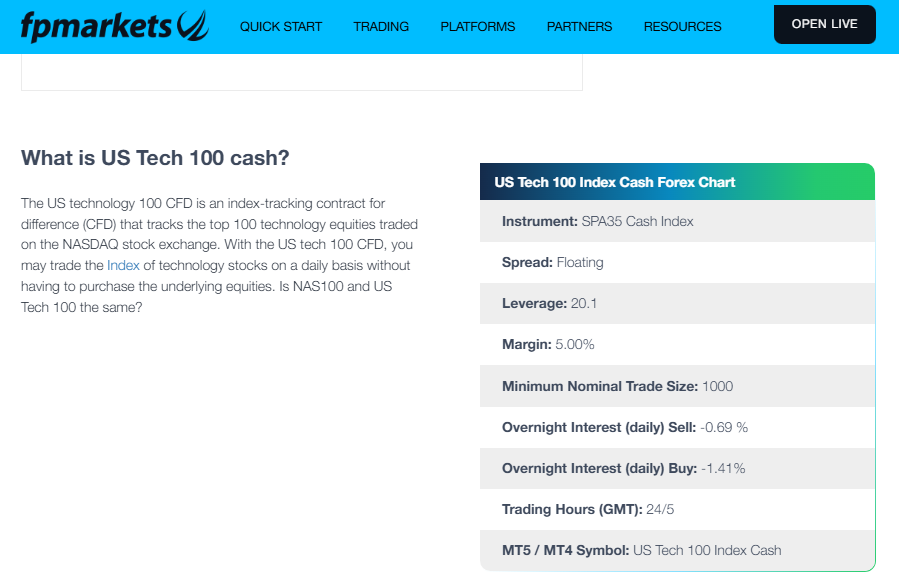Select the Spread: Floating row
Screen dimensions: 899x581
677,262
